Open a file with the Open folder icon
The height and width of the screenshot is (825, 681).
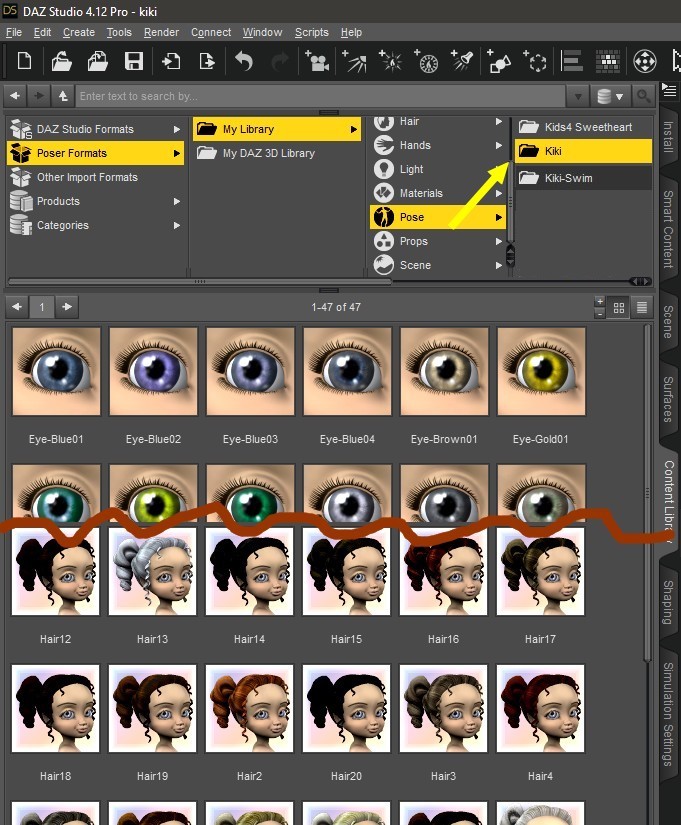(62, 61)
